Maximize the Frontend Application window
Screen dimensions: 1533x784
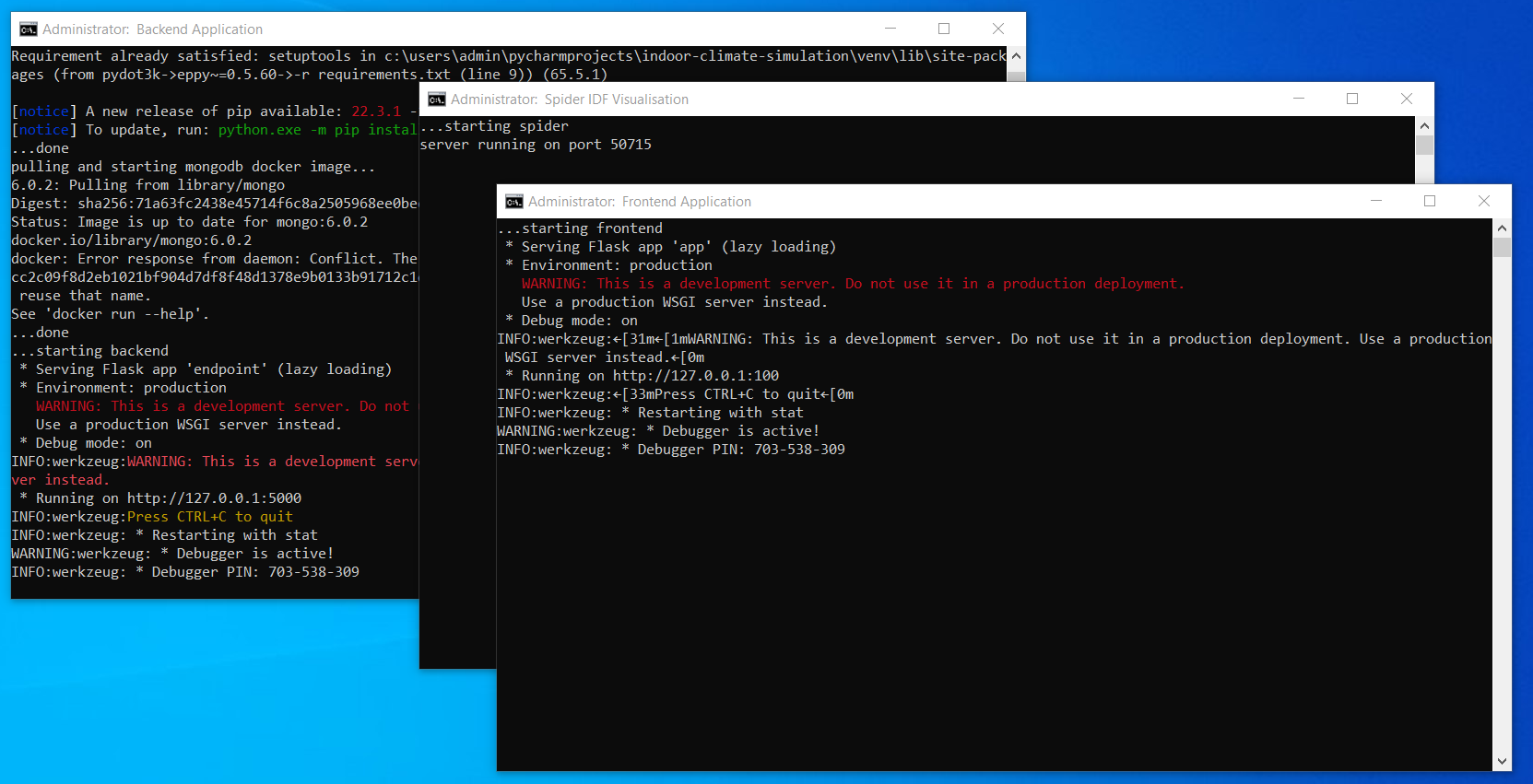(1430, 202)
